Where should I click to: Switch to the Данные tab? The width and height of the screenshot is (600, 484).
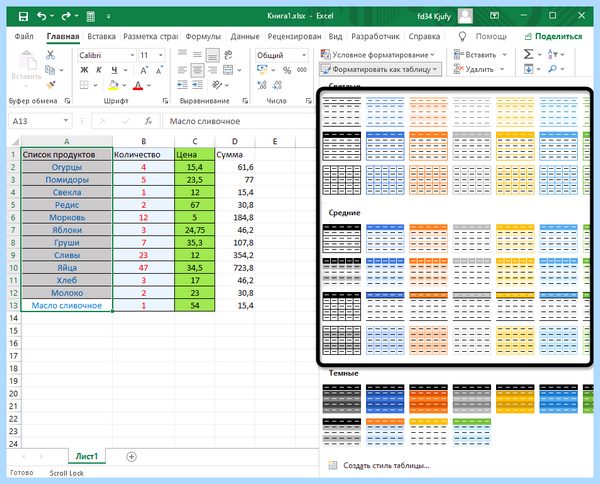click(x=245, y=36)
